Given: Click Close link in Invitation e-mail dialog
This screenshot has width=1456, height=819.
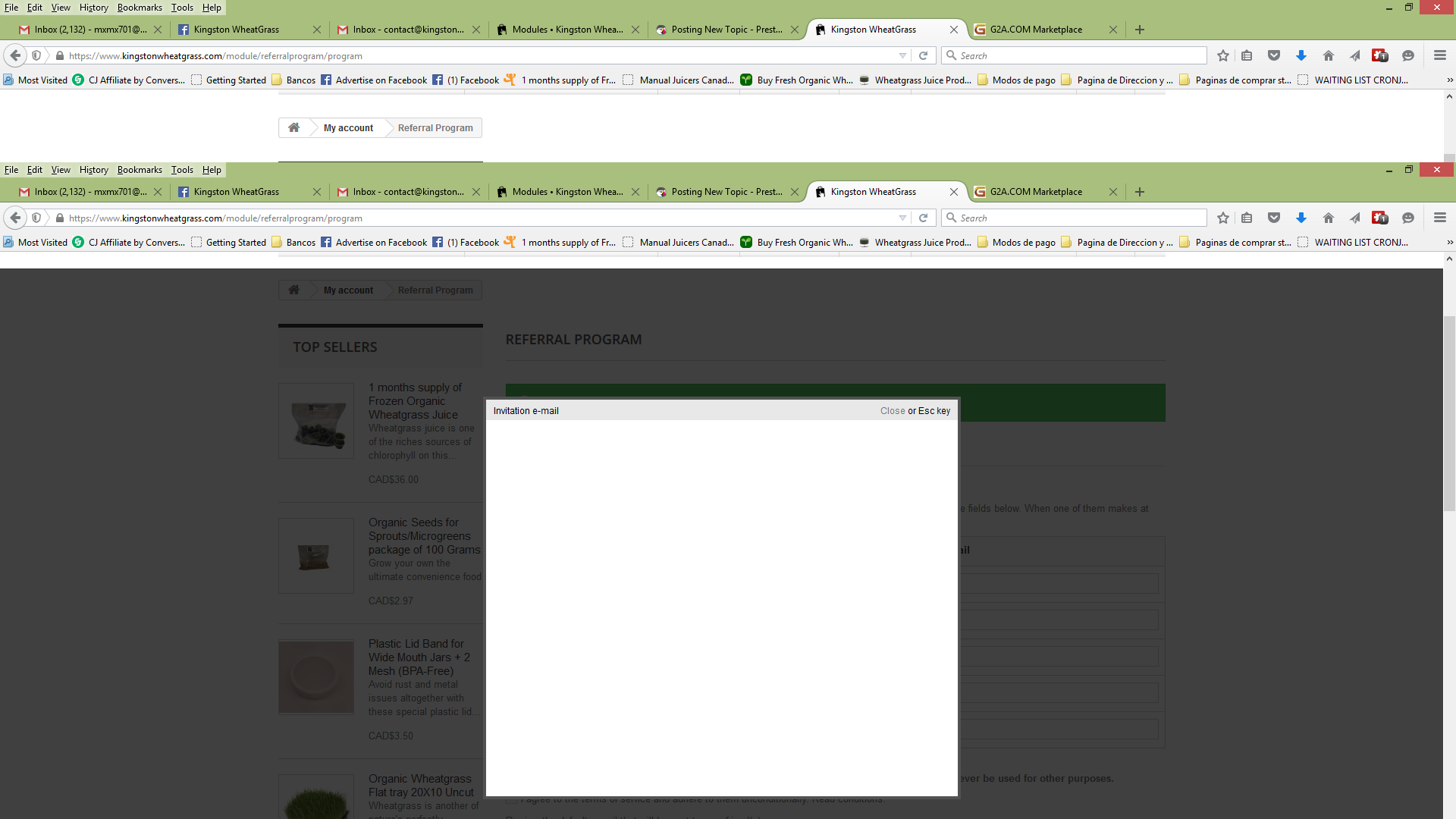Looking at the screenshot, I should click(892, 411).
